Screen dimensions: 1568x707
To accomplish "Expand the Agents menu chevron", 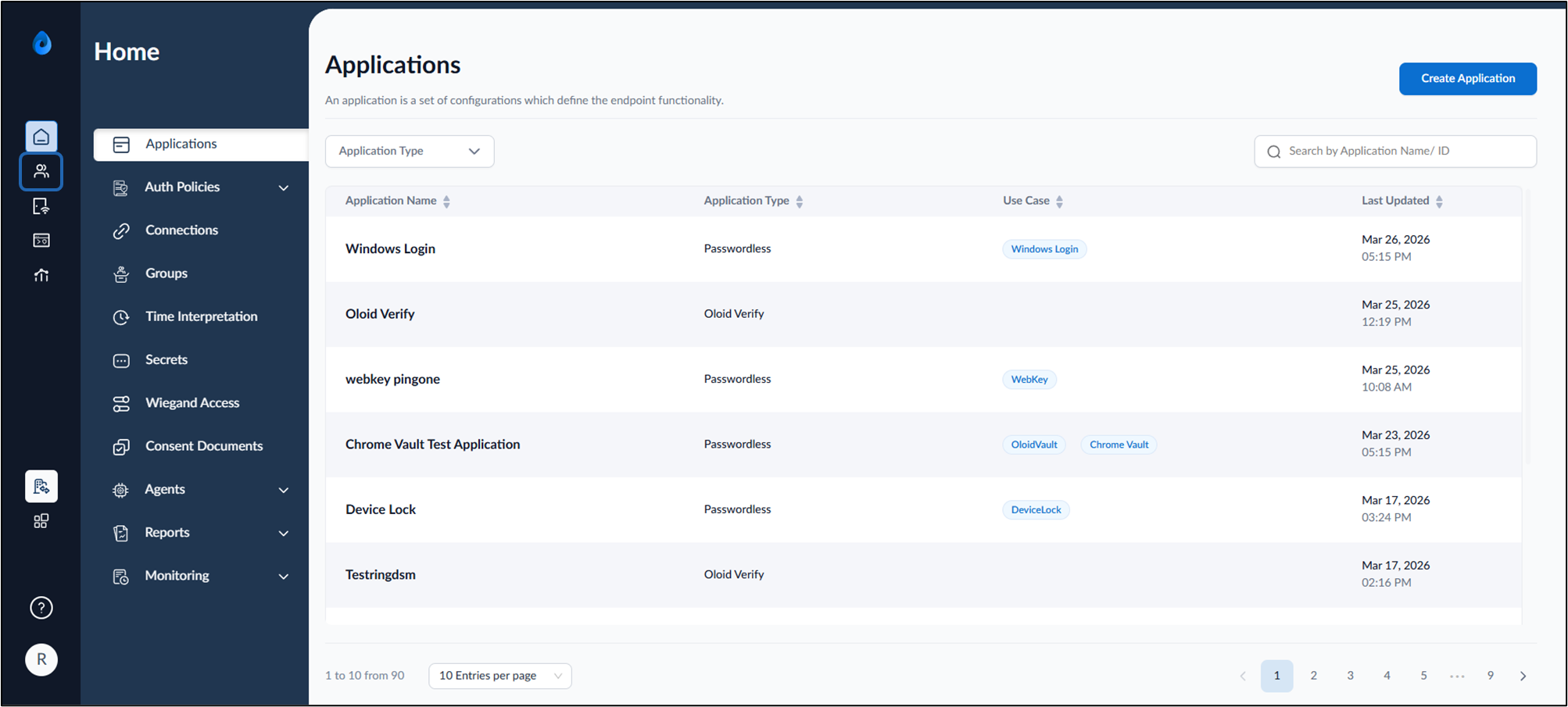I will [x=284, y=490].
